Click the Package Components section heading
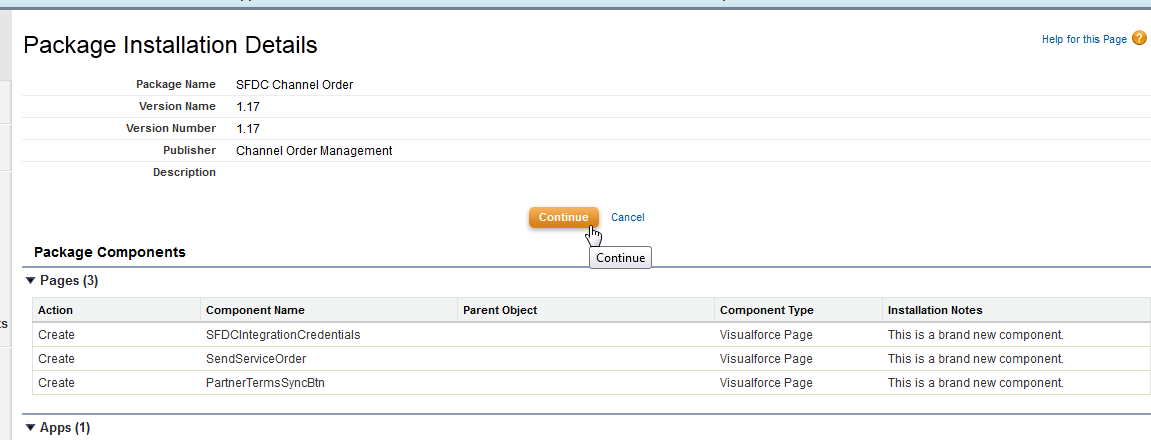Image resolution: width=1151 pixels, height=440 pixels. click(x=110, y=253)
